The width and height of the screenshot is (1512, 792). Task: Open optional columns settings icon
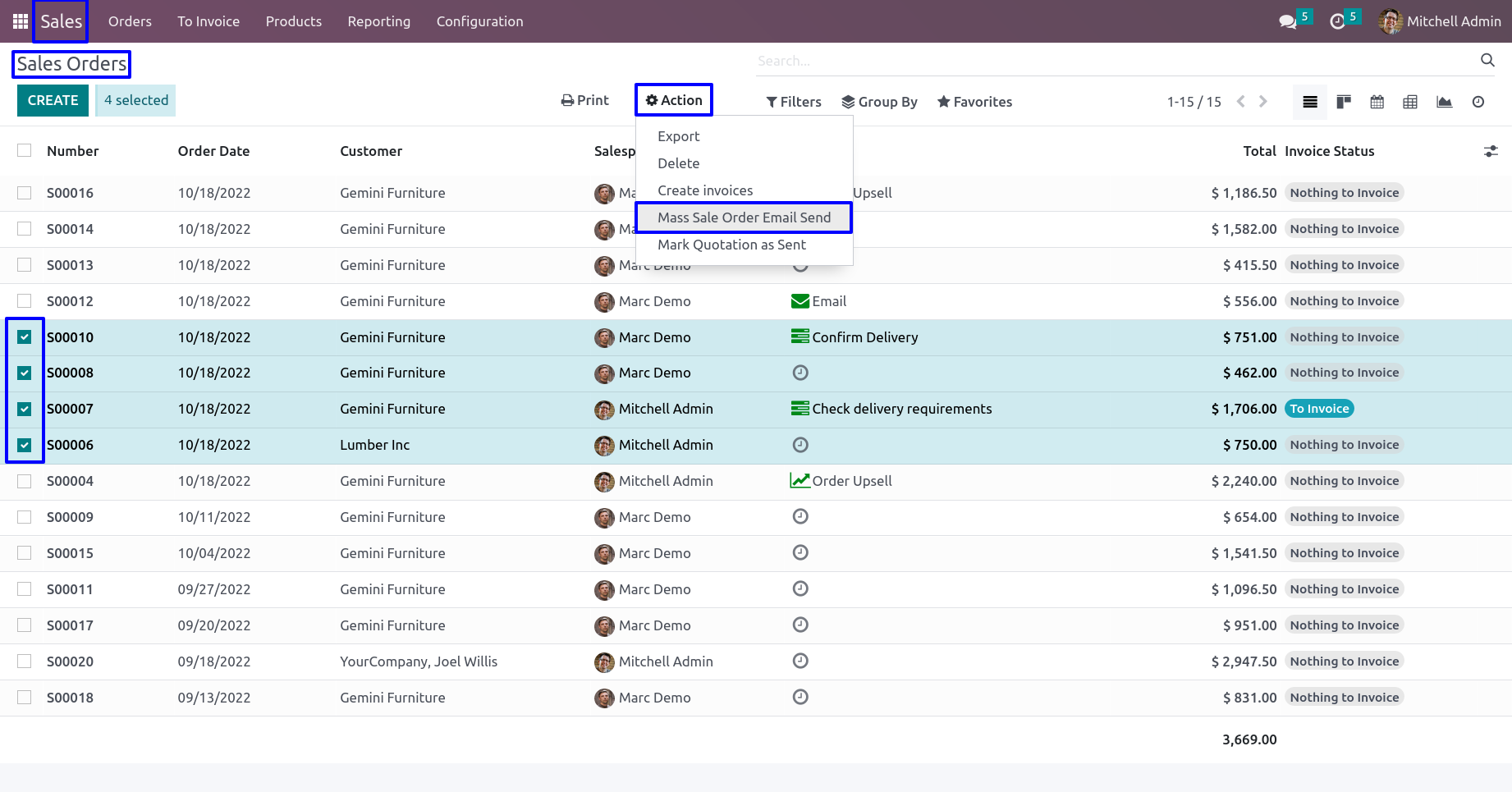(x=1491, y=151)
